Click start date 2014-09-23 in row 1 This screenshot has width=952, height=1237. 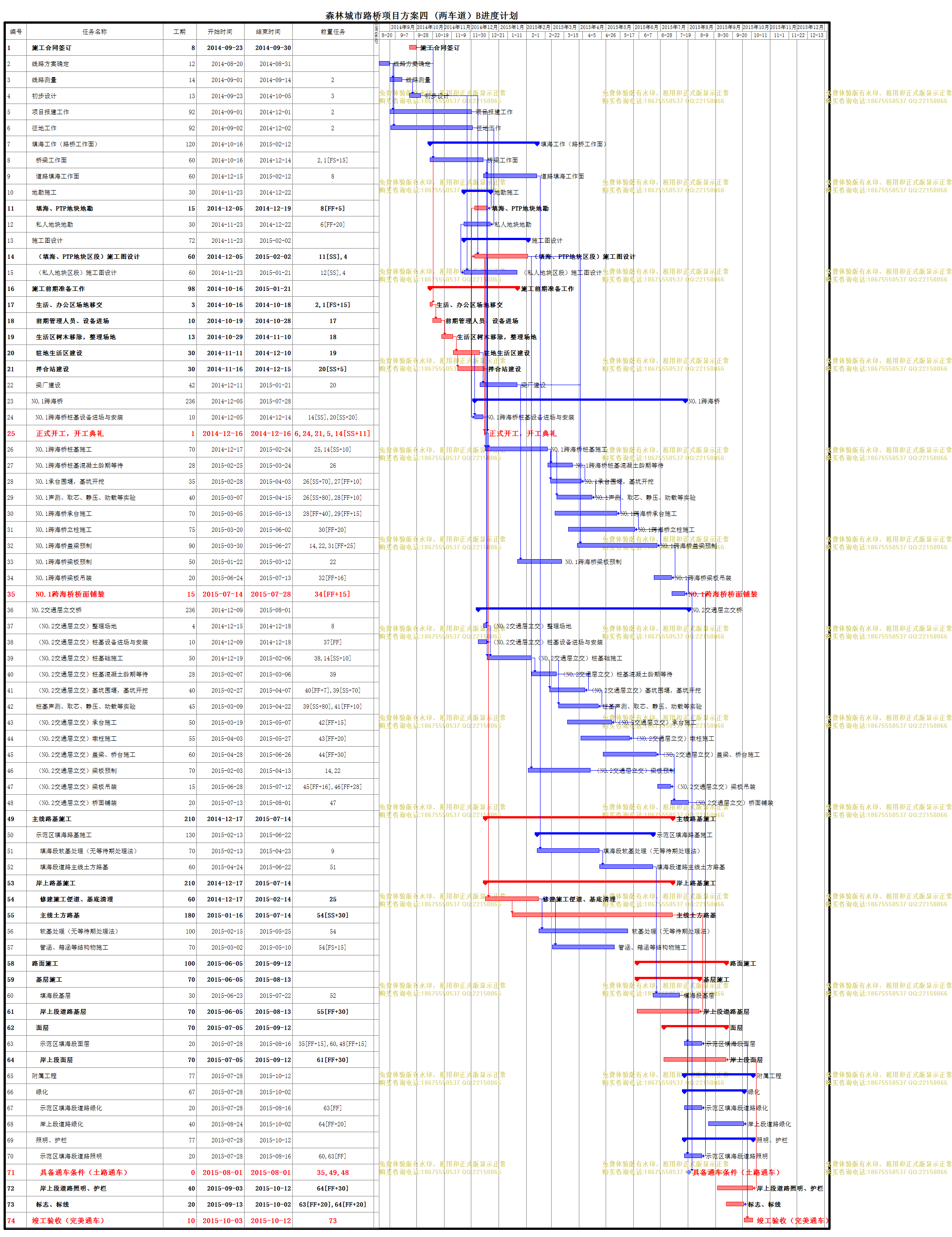tap(225, 48)
